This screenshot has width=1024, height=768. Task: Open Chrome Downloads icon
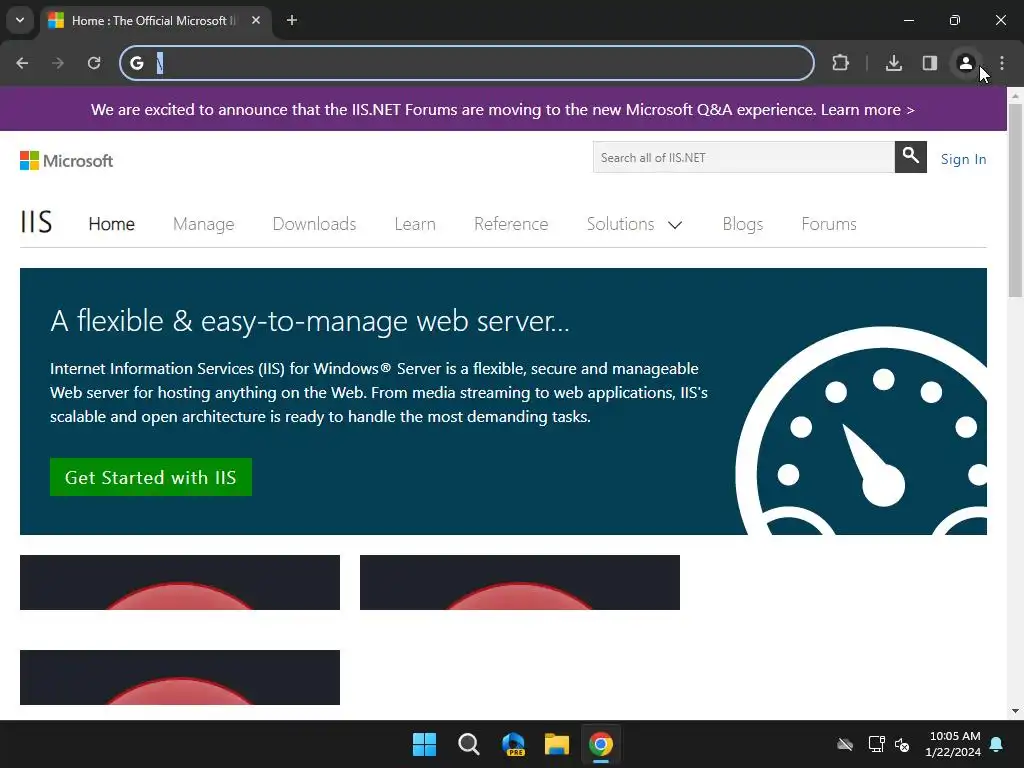tap(894, 63)
